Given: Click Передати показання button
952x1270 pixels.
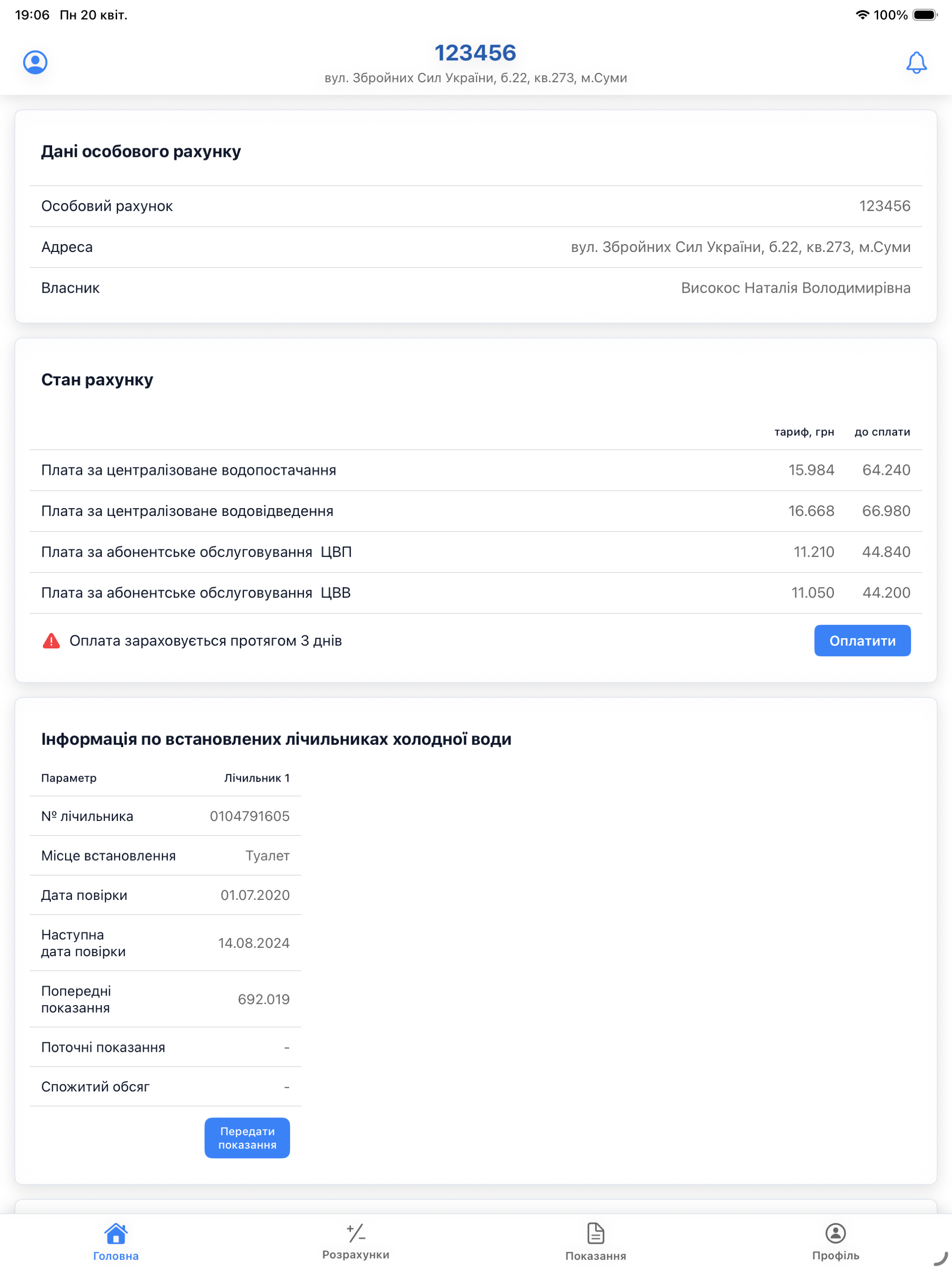Looking at the screenshot, I should (x=247, y=1138).
